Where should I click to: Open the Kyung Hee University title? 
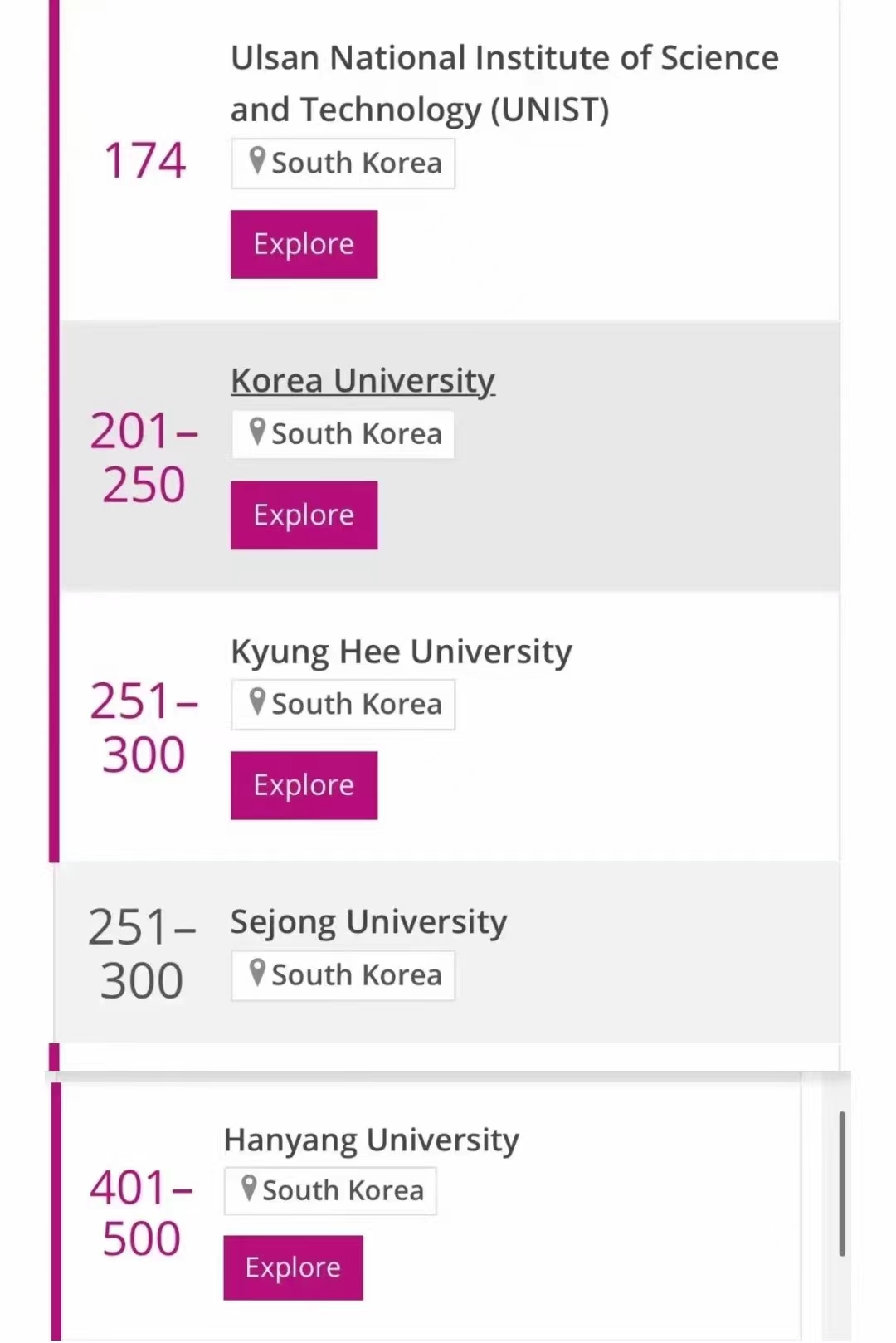pos(402,652)
